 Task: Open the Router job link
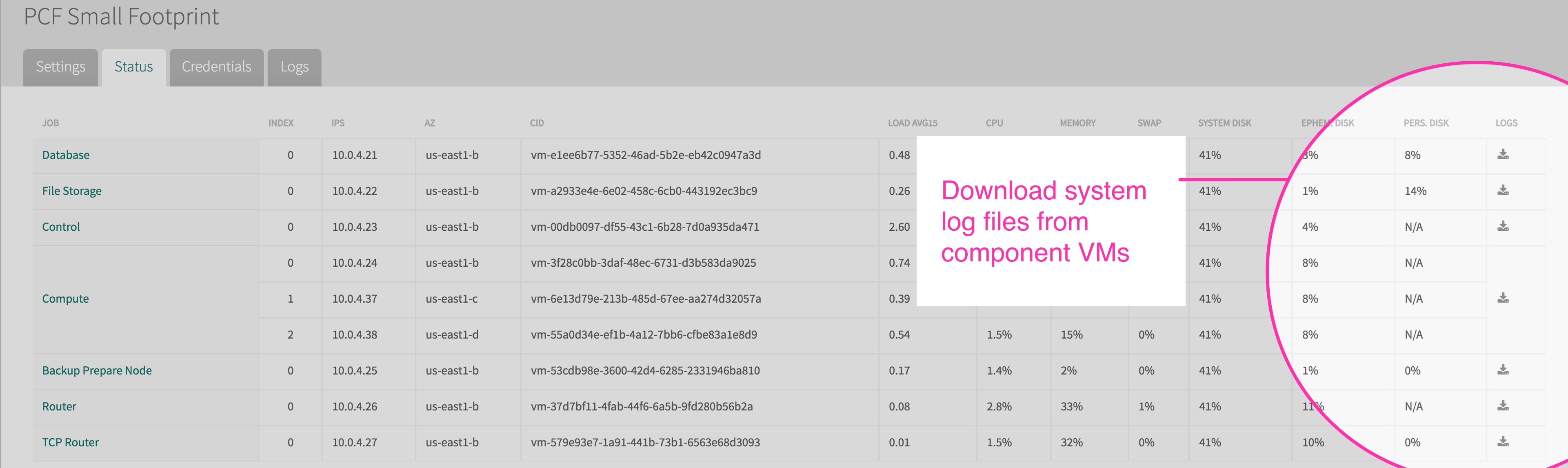coord(59,407)
